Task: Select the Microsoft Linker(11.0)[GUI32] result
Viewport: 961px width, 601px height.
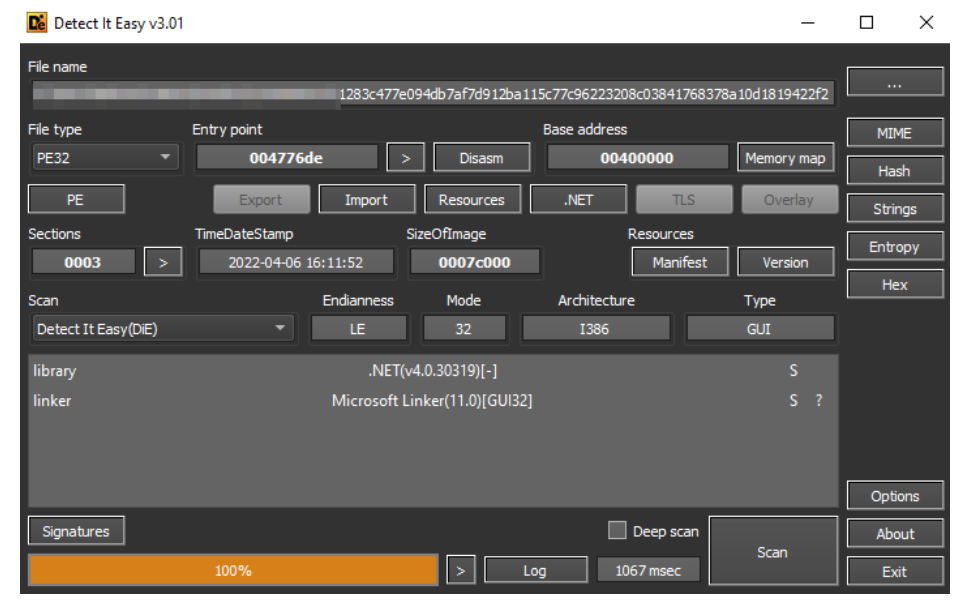Action: 432,401
